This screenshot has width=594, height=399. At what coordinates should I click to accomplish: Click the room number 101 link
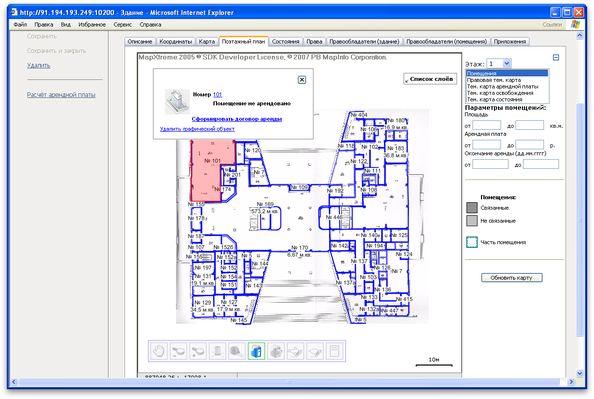tap(217, 94)
